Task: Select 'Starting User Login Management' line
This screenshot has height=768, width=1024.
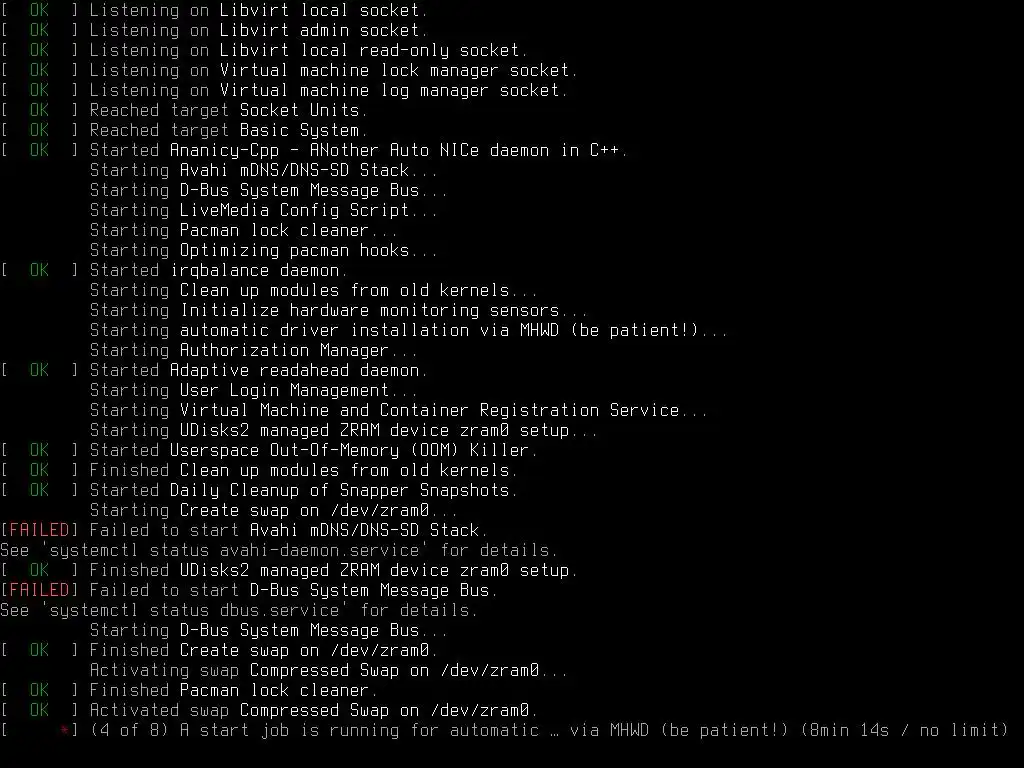Action: [253, 390]
